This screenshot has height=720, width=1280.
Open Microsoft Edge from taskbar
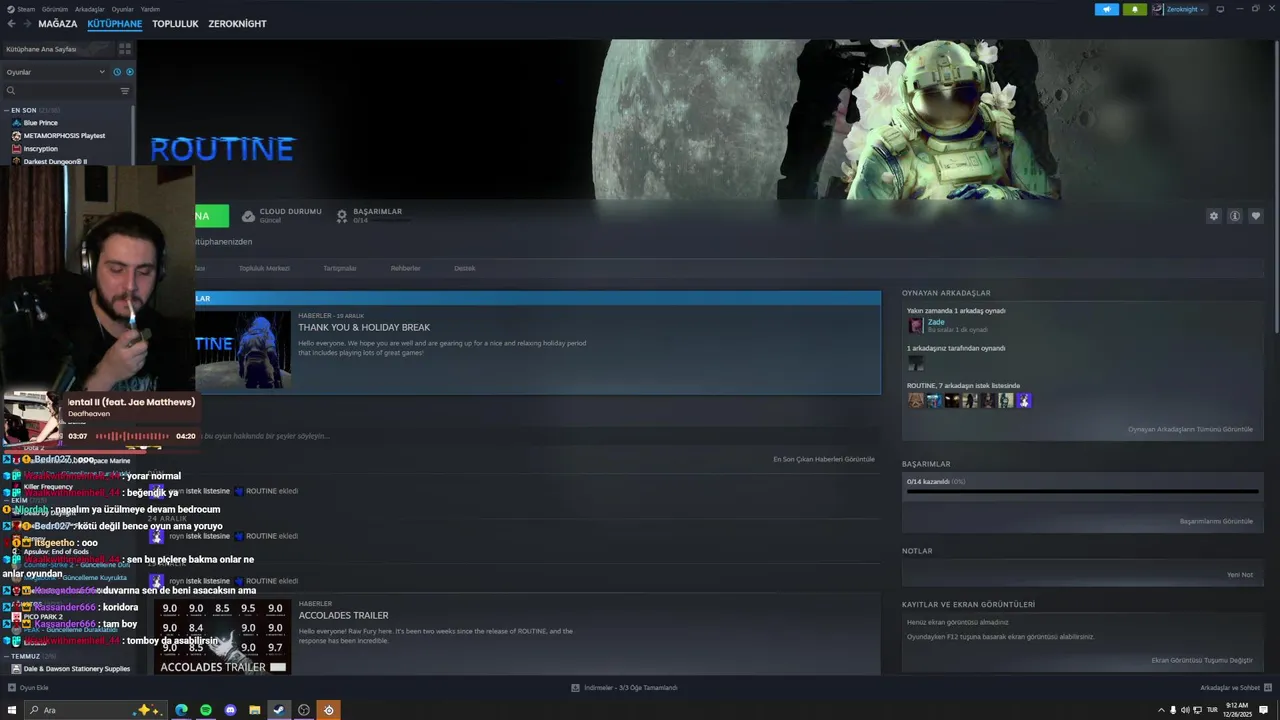click(x=181, y=710)
